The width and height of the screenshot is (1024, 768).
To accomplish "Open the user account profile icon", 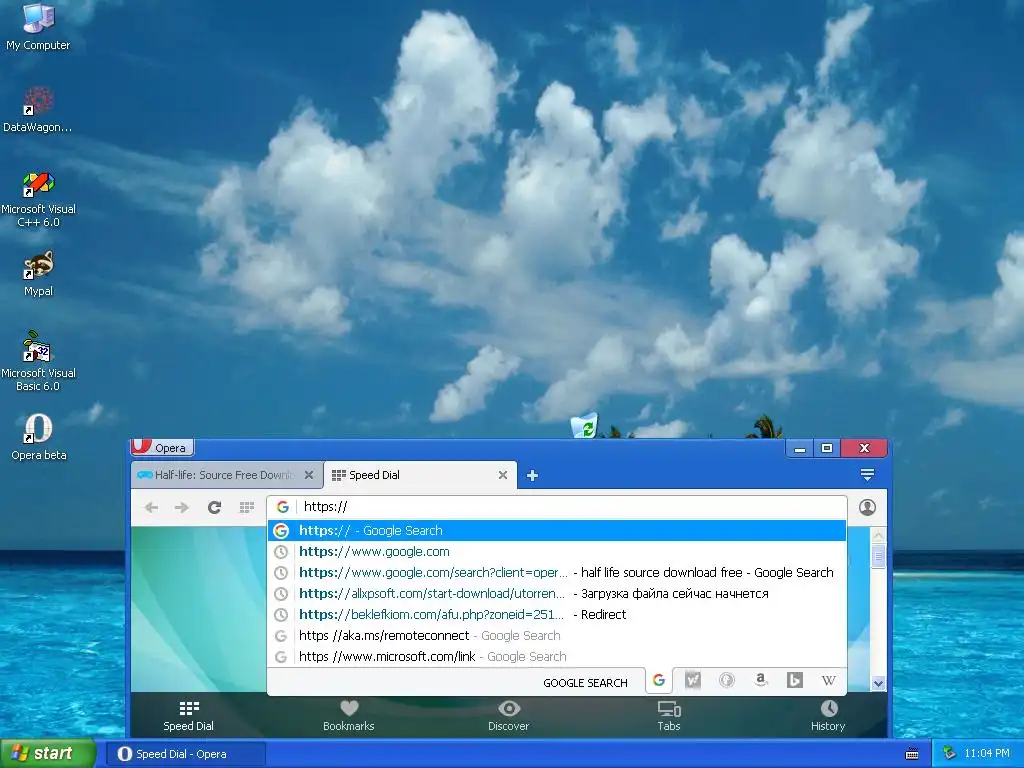I will tap(867, 507).
